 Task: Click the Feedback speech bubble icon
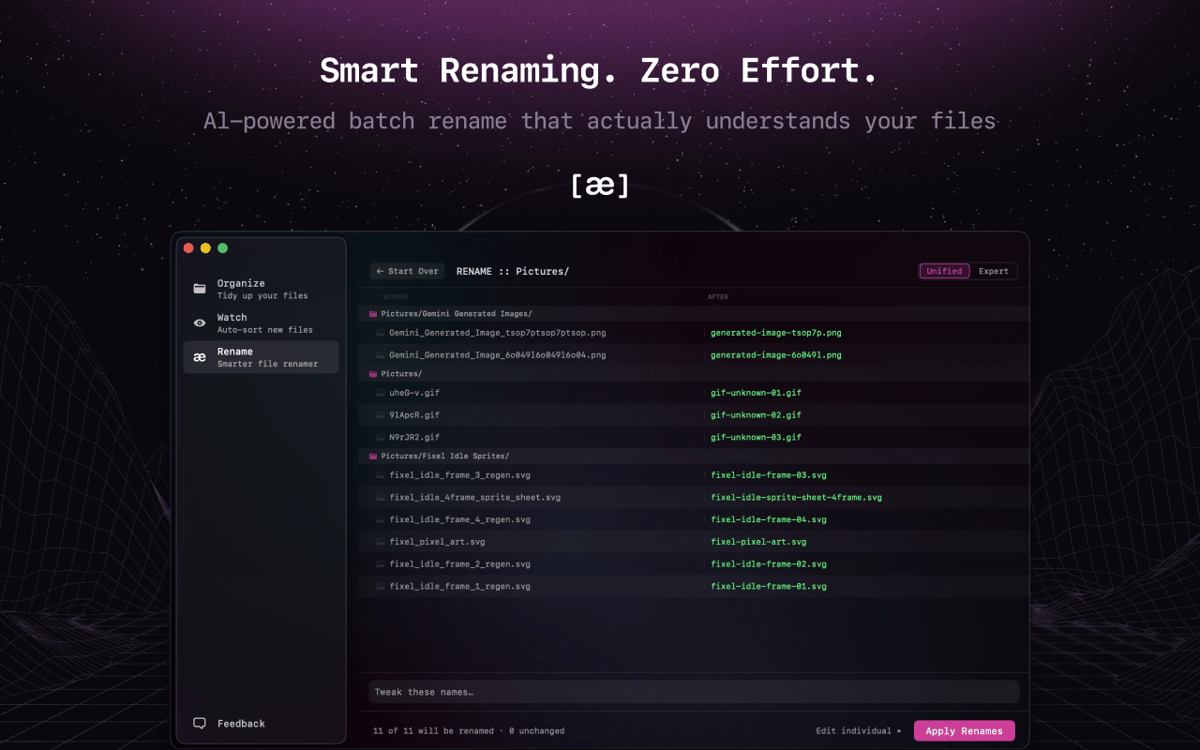coord(200,723)
